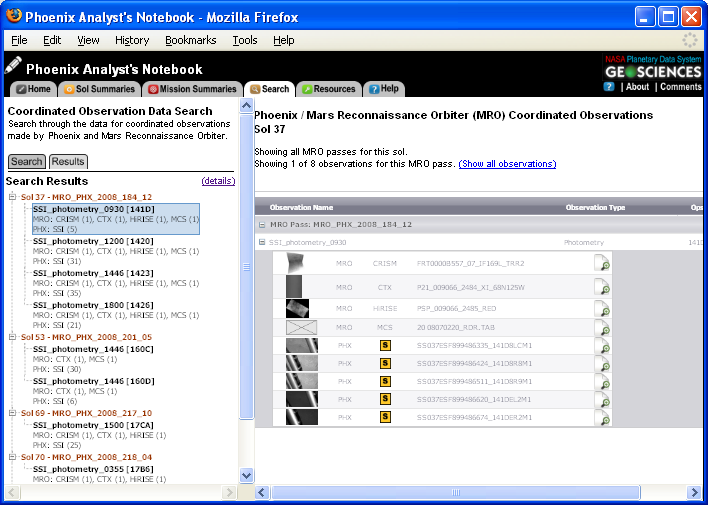The width and height of the screenshot is (708, 505).
Task: Collapse the Sol 53 tree node
Action: (13, 337)
